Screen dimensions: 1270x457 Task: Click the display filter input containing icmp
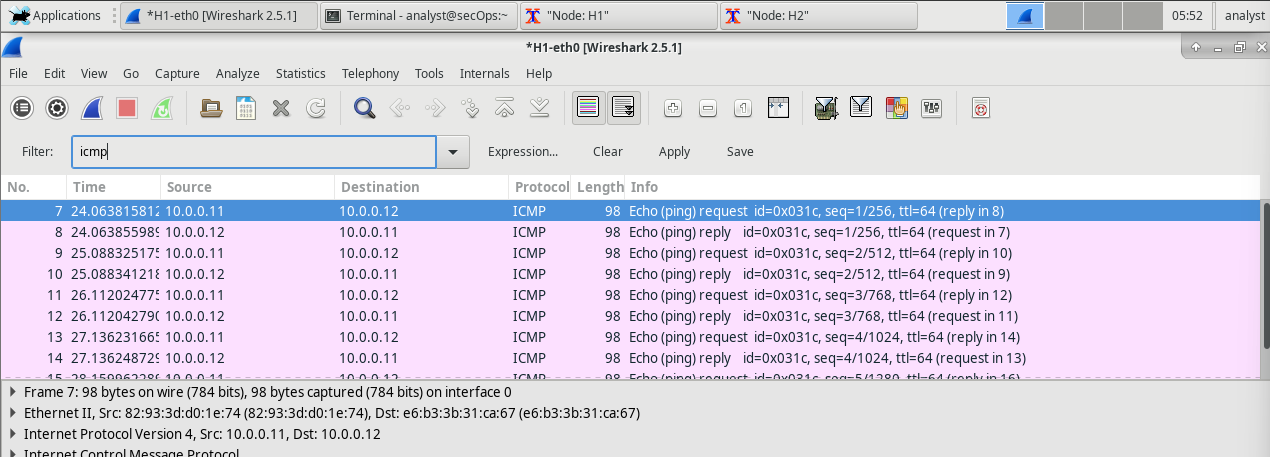[254, 152]
